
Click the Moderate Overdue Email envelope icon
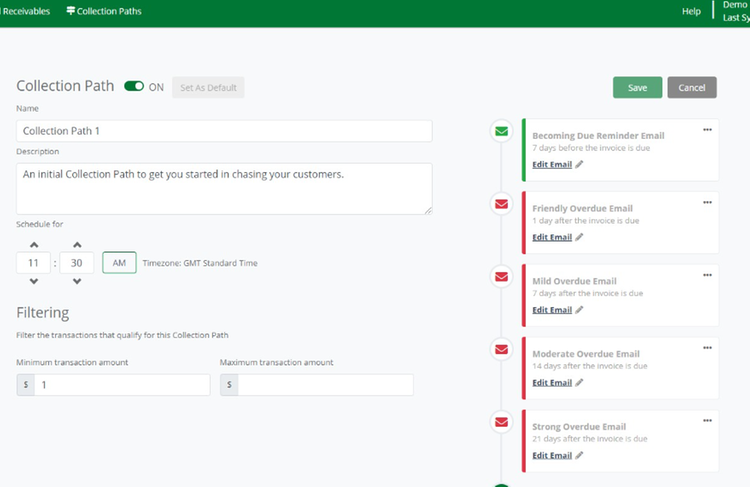[501, 349]
